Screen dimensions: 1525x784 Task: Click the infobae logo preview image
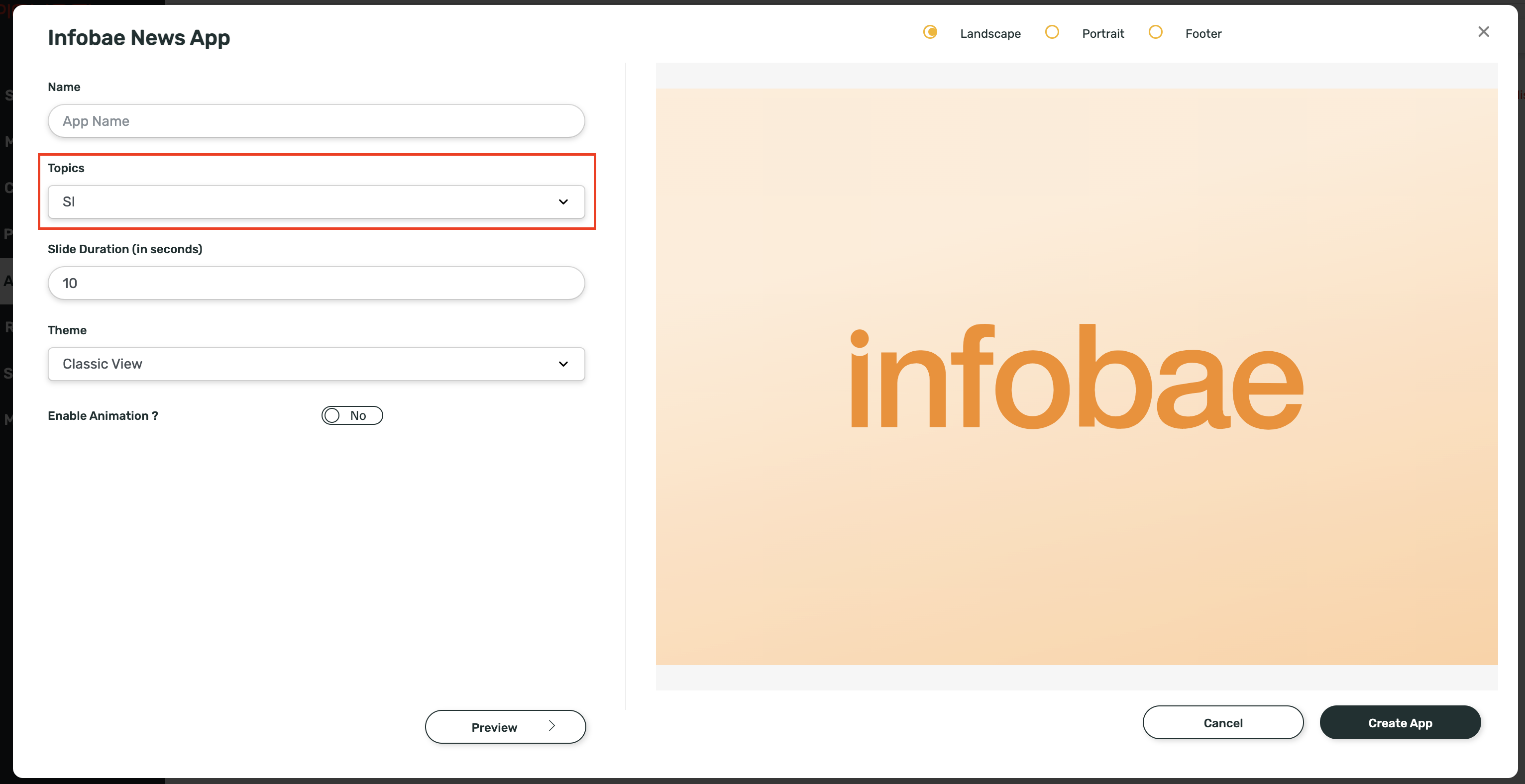(x=1076, y=377)
